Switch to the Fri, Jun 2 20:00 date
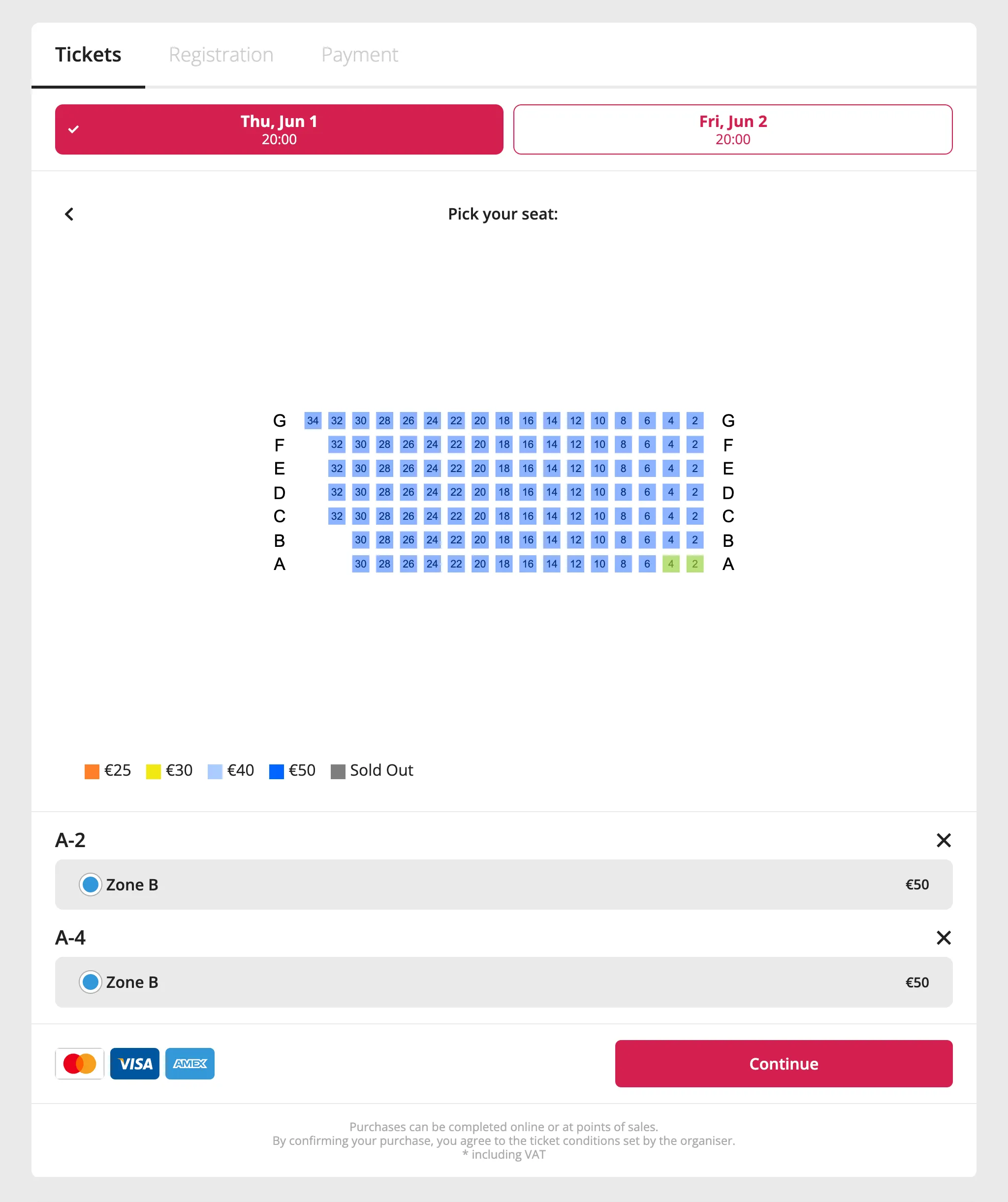The image size is (1008, 1202). click(733, 129)
